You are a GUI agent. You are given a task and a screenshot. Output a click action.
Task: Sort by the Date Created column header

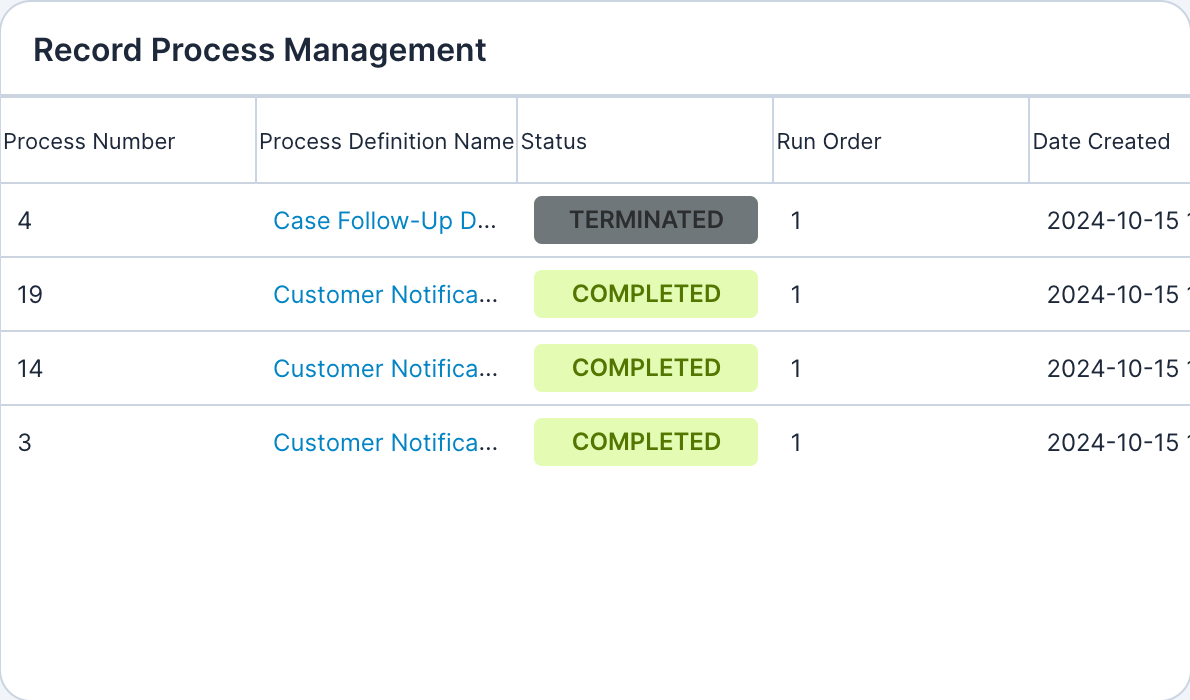pos(1102,141)
